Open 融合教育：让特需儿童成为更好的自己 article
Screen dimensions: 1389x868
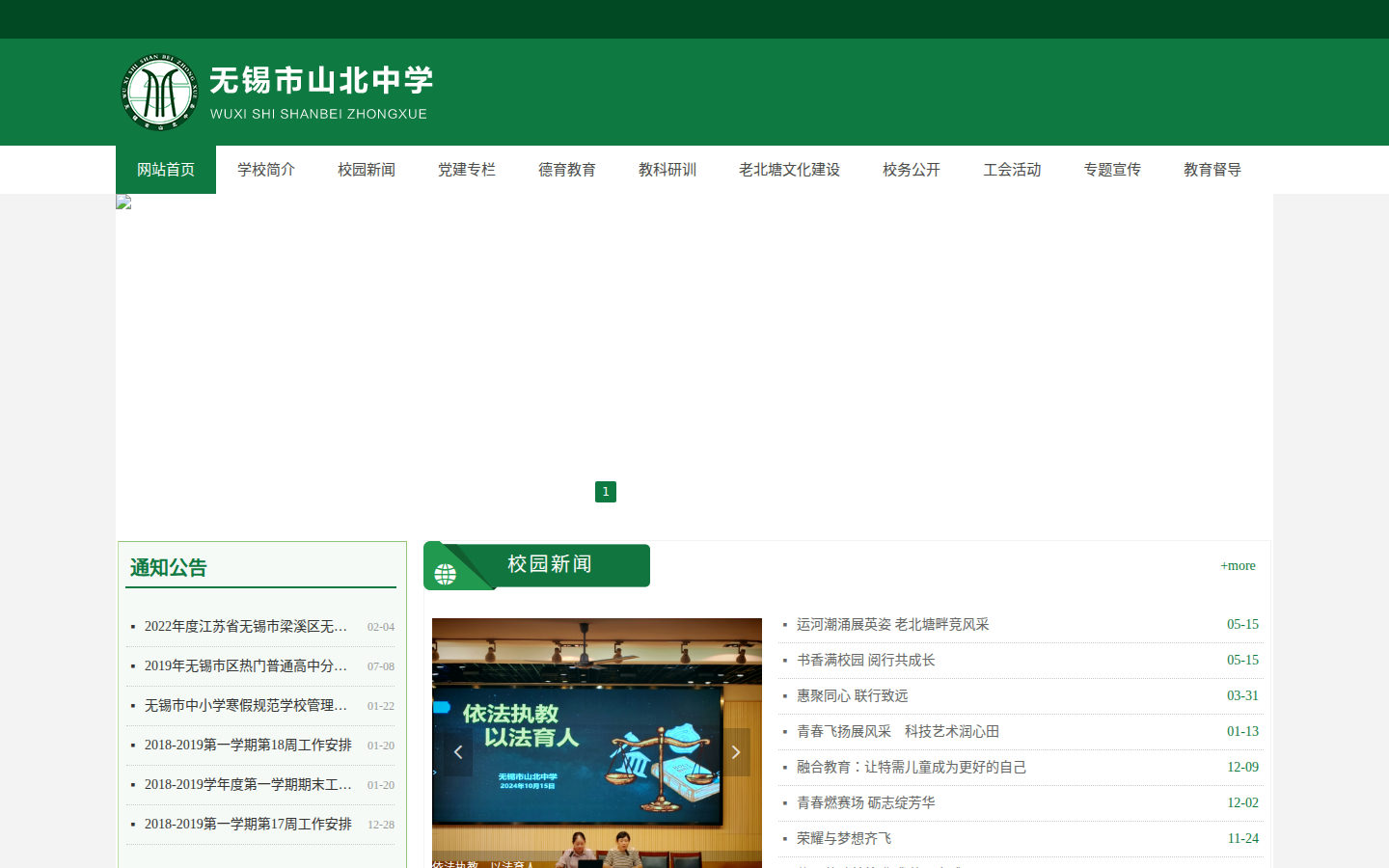[912, 768]
